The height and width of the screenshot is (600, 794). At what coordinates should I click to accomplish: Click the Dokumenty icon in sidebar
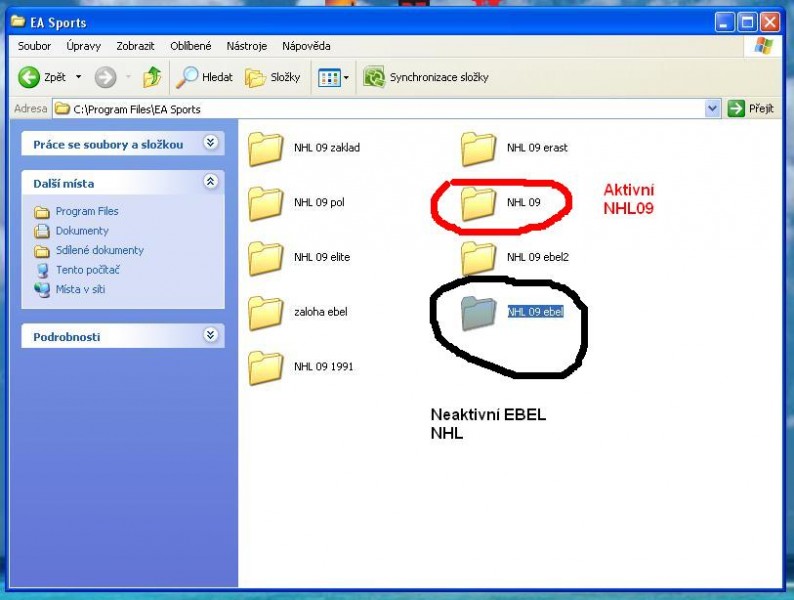(x=42, y=231)
